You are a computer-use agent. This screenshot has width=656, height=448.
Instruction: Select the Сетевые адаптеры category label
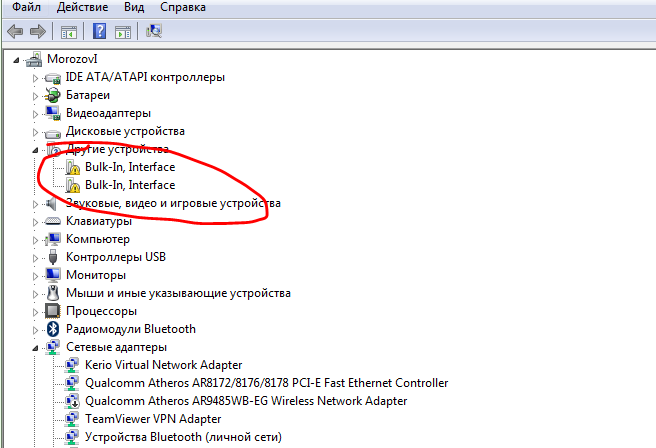pyautogui.click(x=116, y=347)
